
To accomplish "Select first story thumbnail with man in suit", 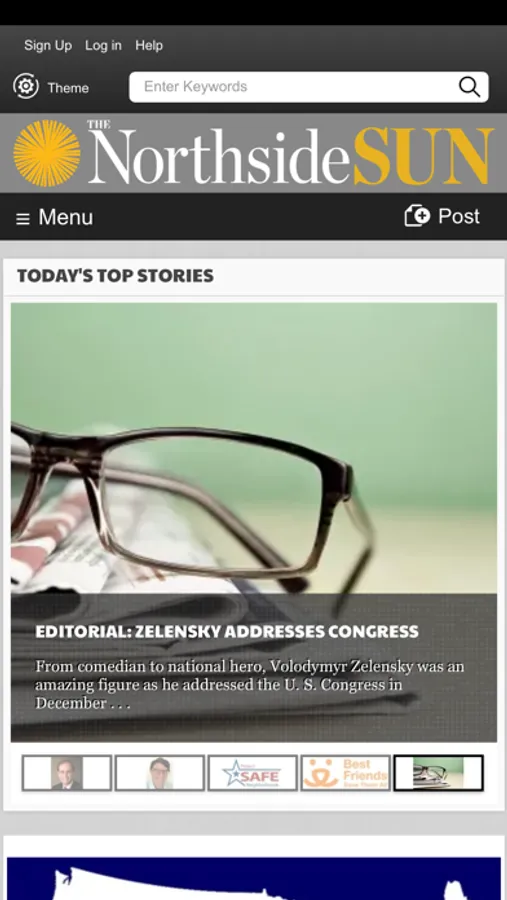I will pyautogui.click(x=67, y=773).
